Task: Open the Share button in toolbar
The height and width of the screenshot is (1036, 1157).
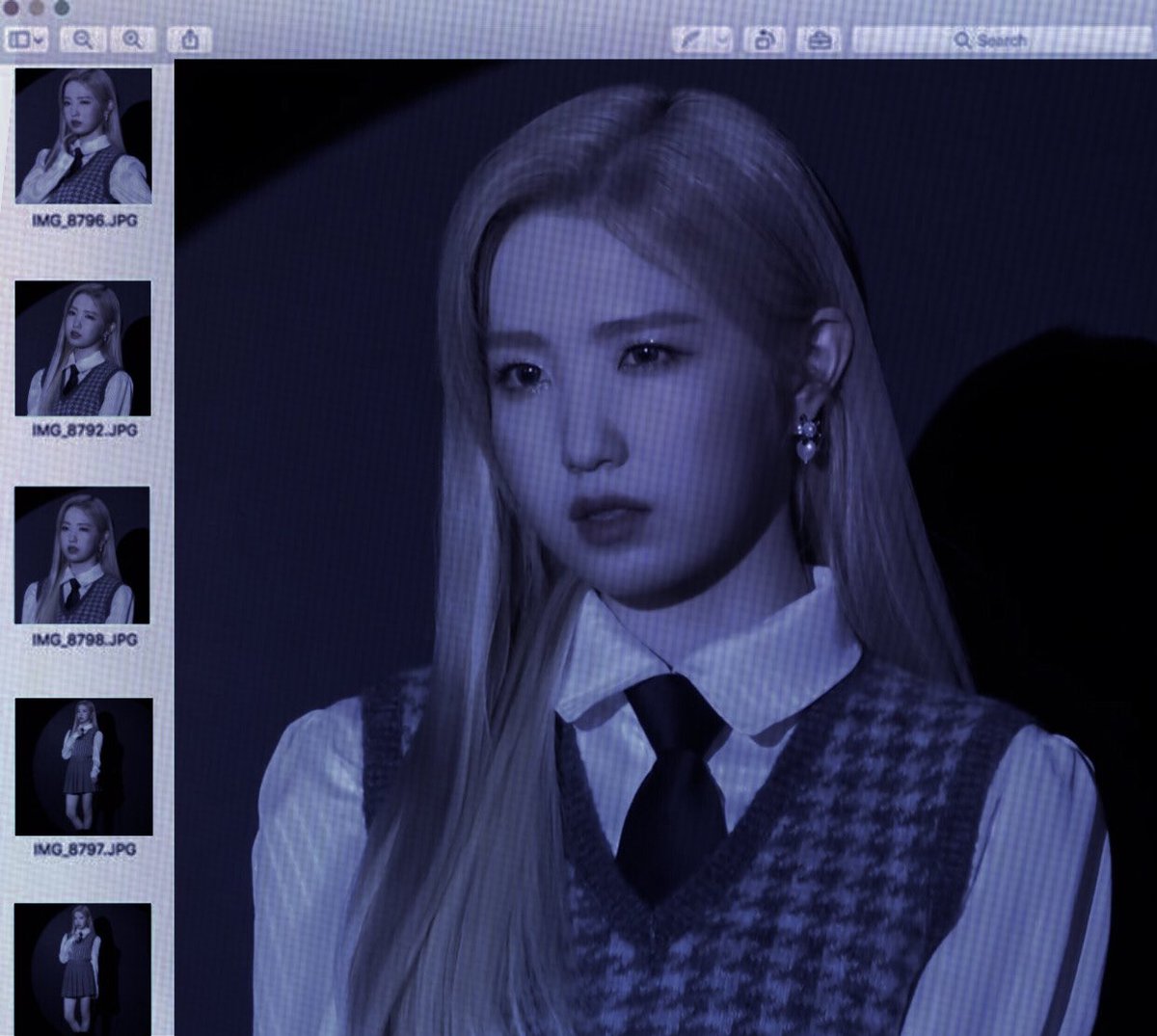Action: (189, 40)
